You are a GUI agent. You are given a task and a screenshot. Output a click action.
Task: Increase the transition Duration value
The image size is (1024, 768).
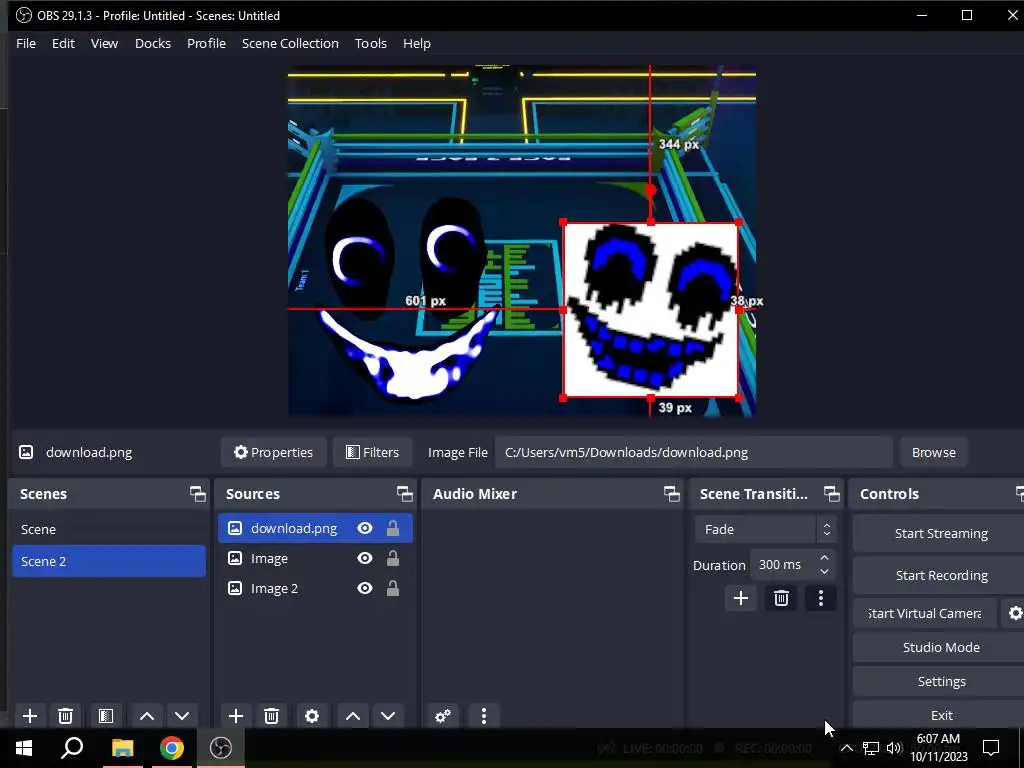point(824,558)
